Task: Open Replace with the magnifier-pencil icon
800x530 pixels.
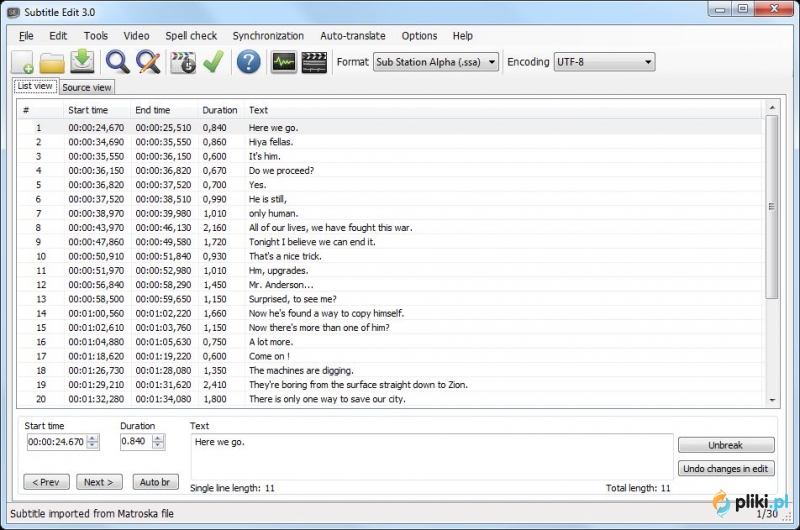Action: point(148,62)
